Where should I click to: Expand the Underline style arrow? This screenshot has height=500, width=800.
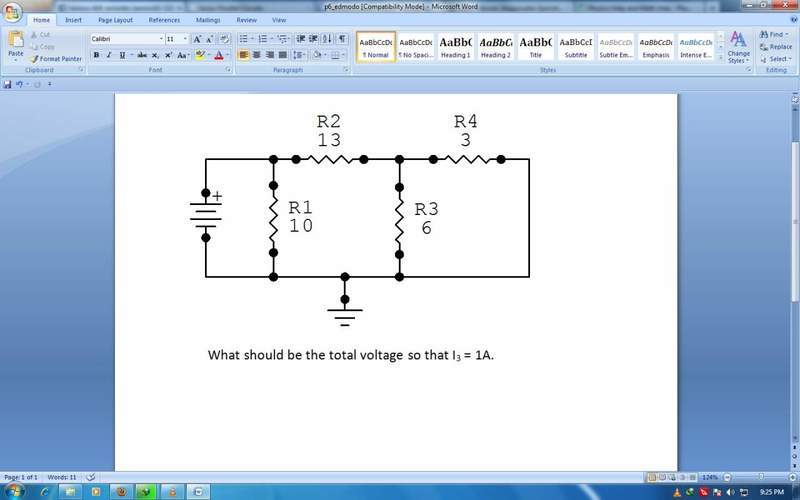(x=131, y=55)
